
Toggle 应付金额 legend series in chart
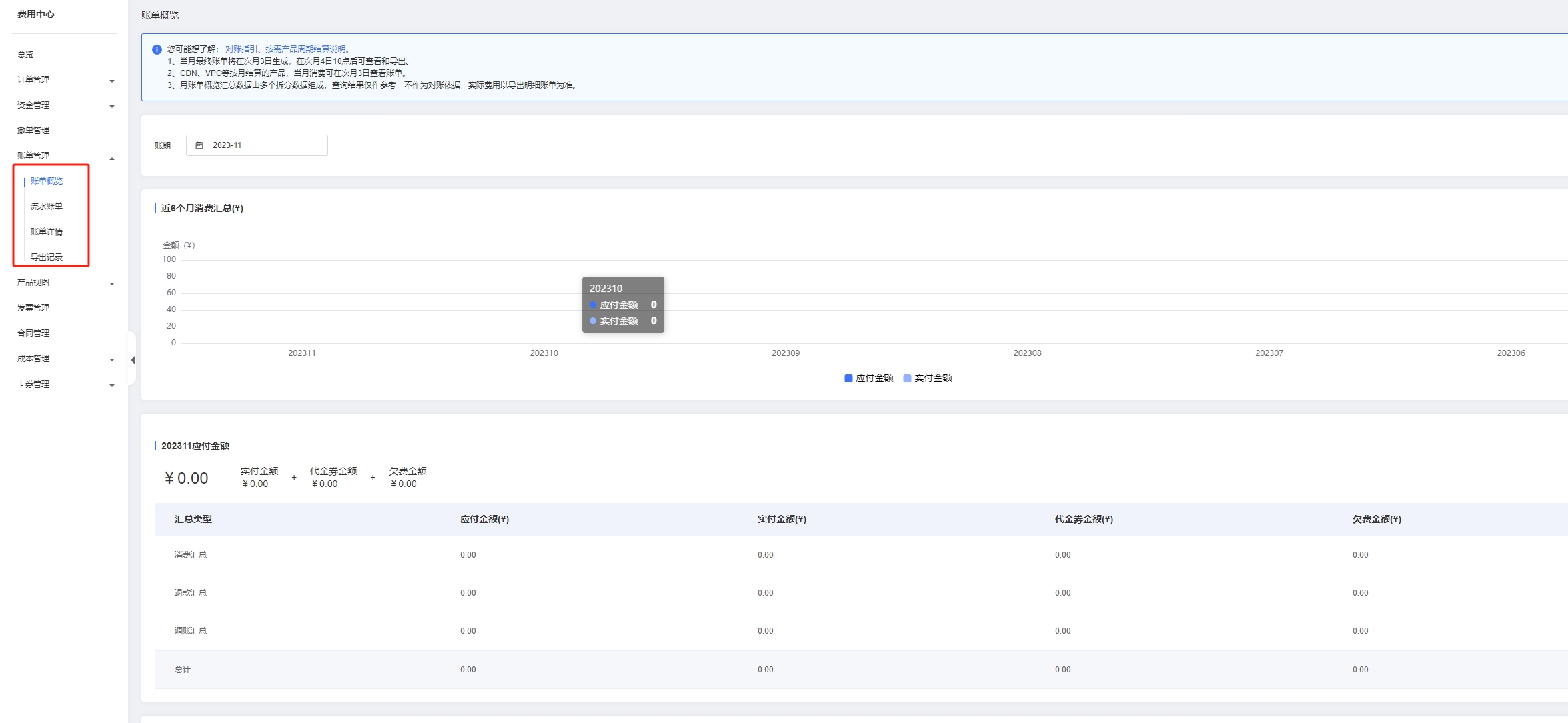[x=868, y=378]
